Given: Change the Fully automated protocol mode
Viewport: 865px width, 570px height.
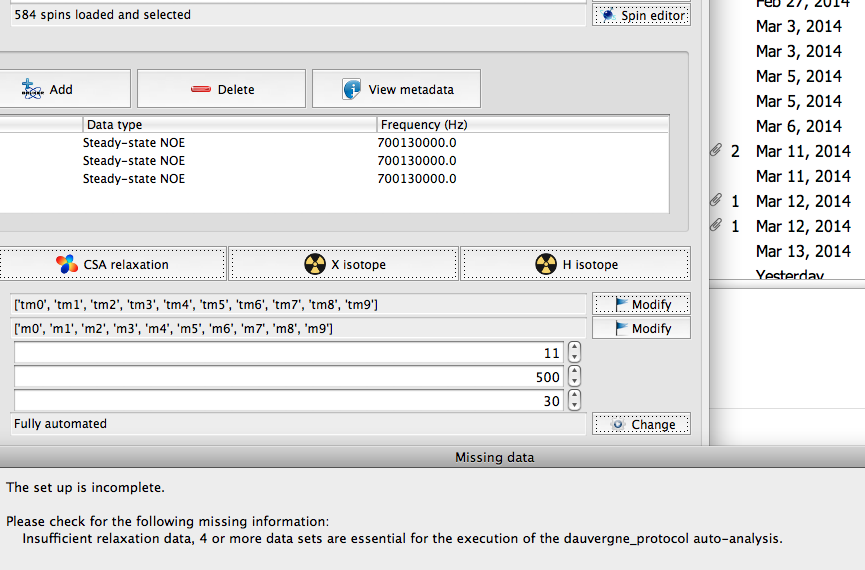Looking at the screenshot, I should [641, 424].
